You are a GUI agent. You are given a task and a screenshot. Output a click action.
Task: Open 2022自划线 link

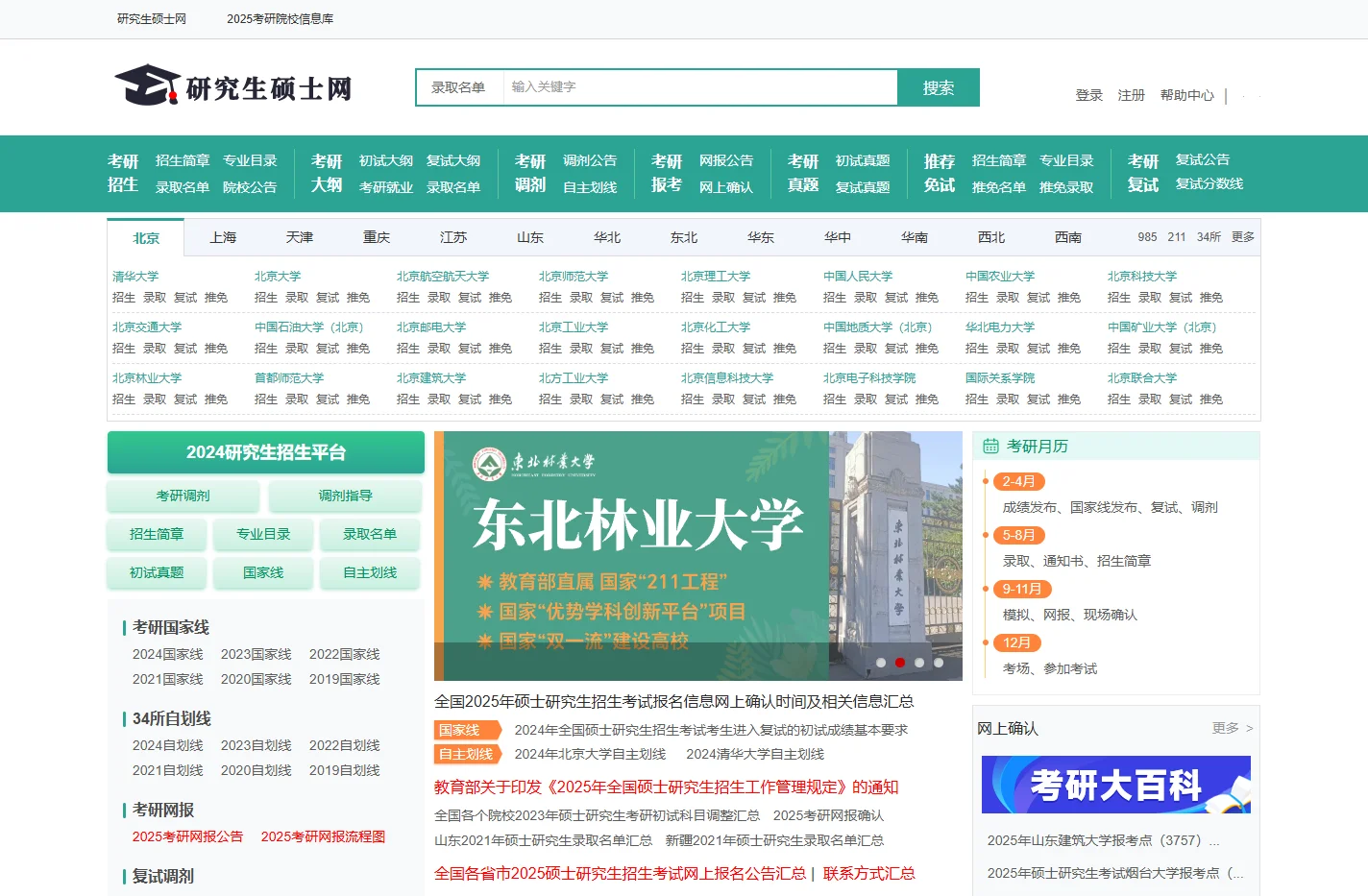pos(345,745)
